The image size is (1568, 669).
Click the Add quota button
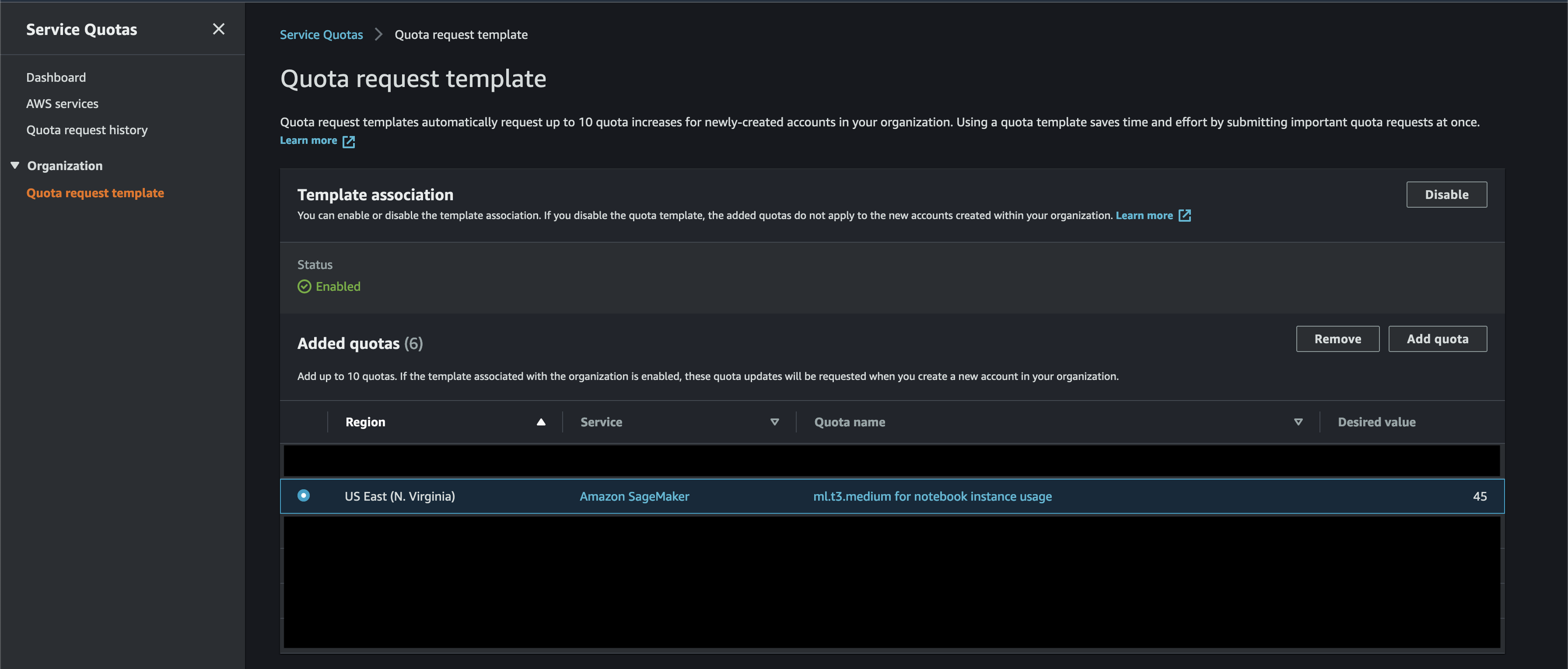click(x=1437, y=339)
